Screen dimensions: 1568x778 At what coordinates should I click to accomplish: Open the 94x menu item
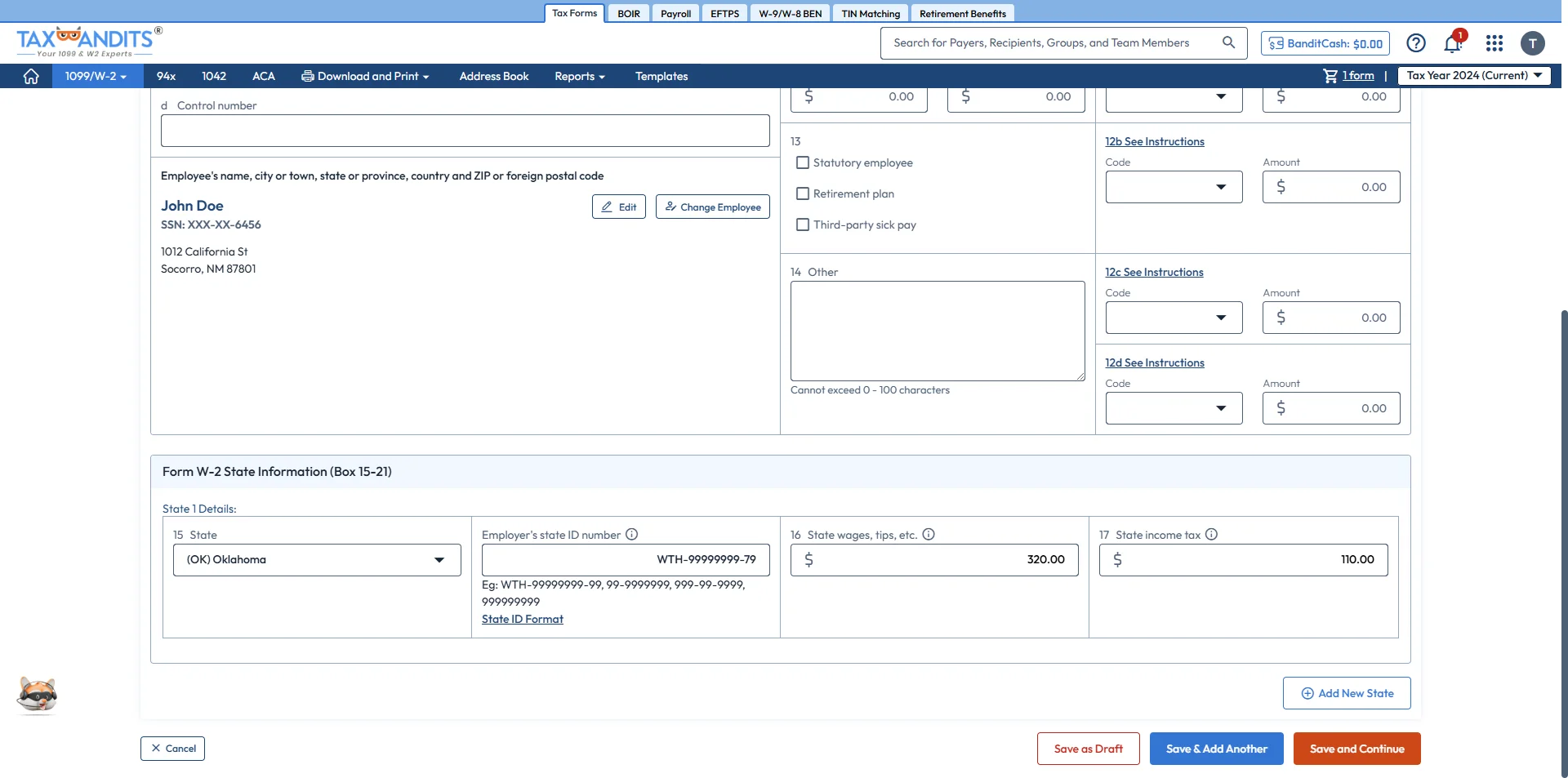click(x=166, y=76)
